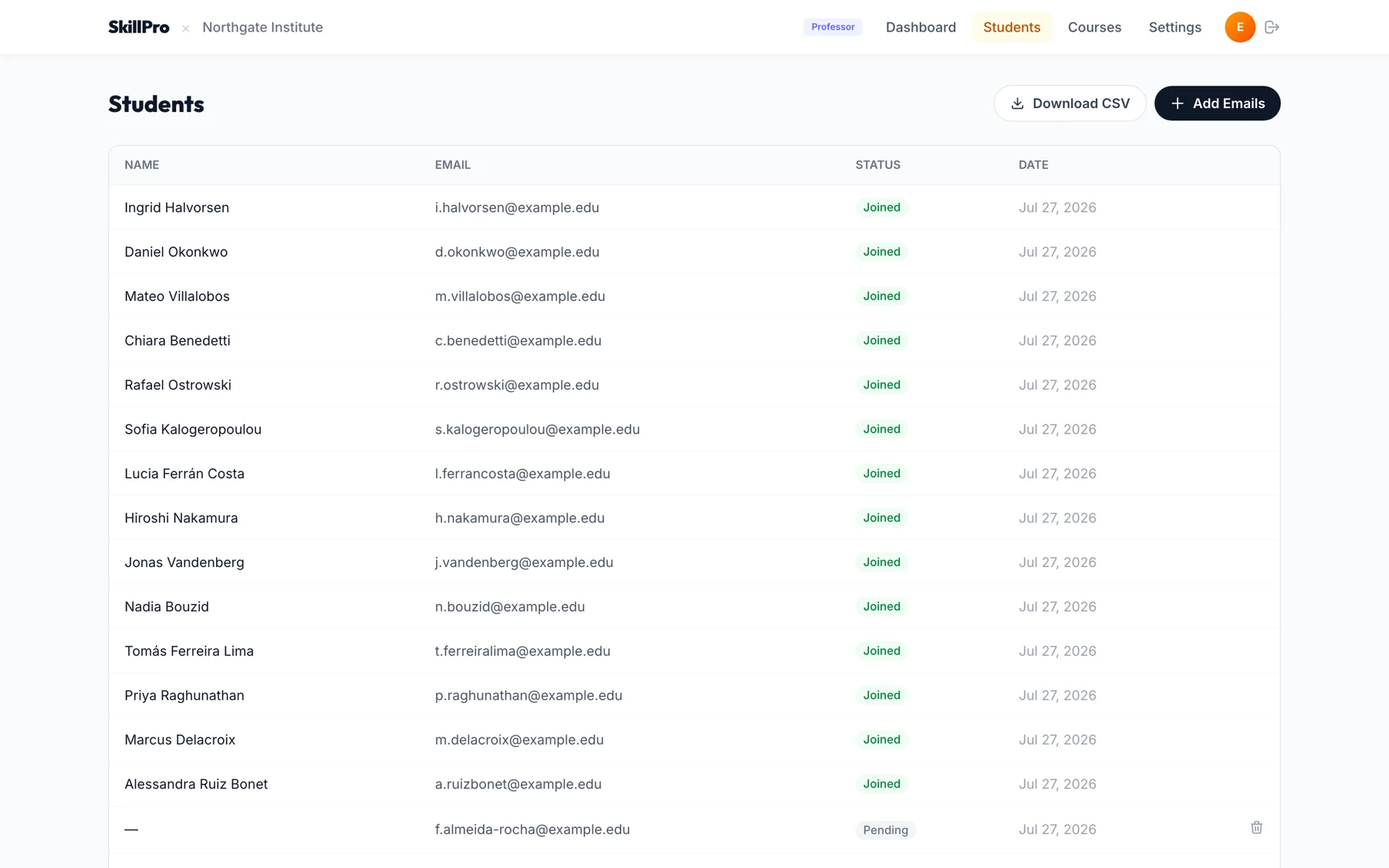Click the EMAIL column header

coord(452,165)
